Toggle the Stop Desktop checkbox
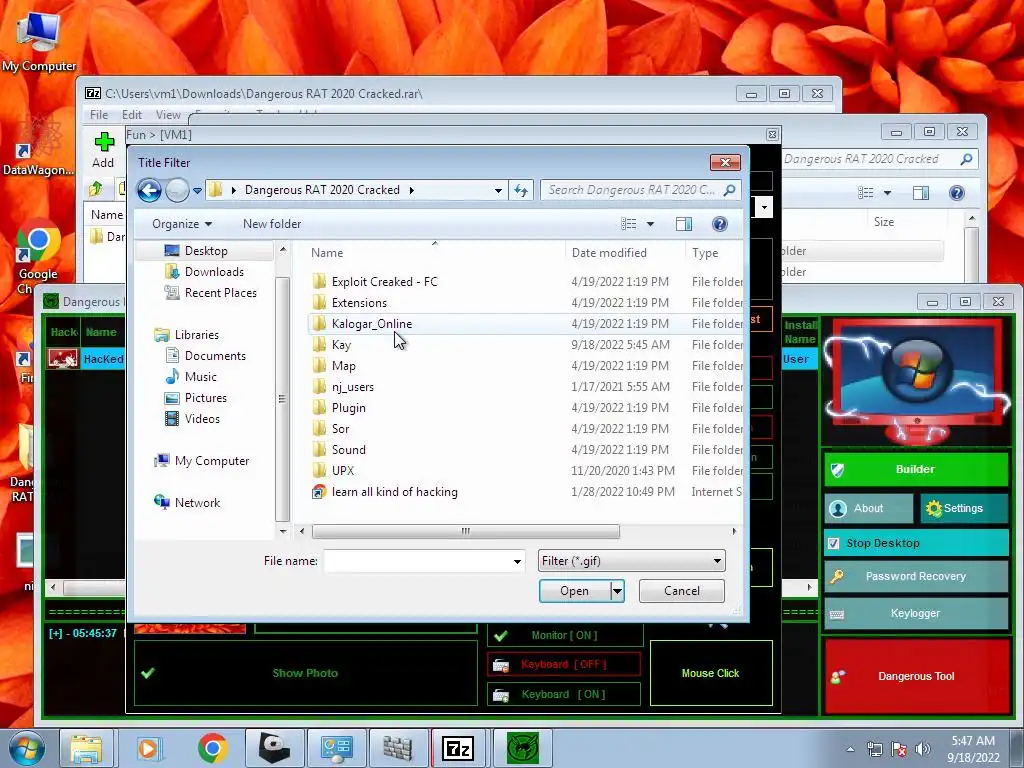The height and width of the screenshot is (768, 1024). click(x=833, y=543)
